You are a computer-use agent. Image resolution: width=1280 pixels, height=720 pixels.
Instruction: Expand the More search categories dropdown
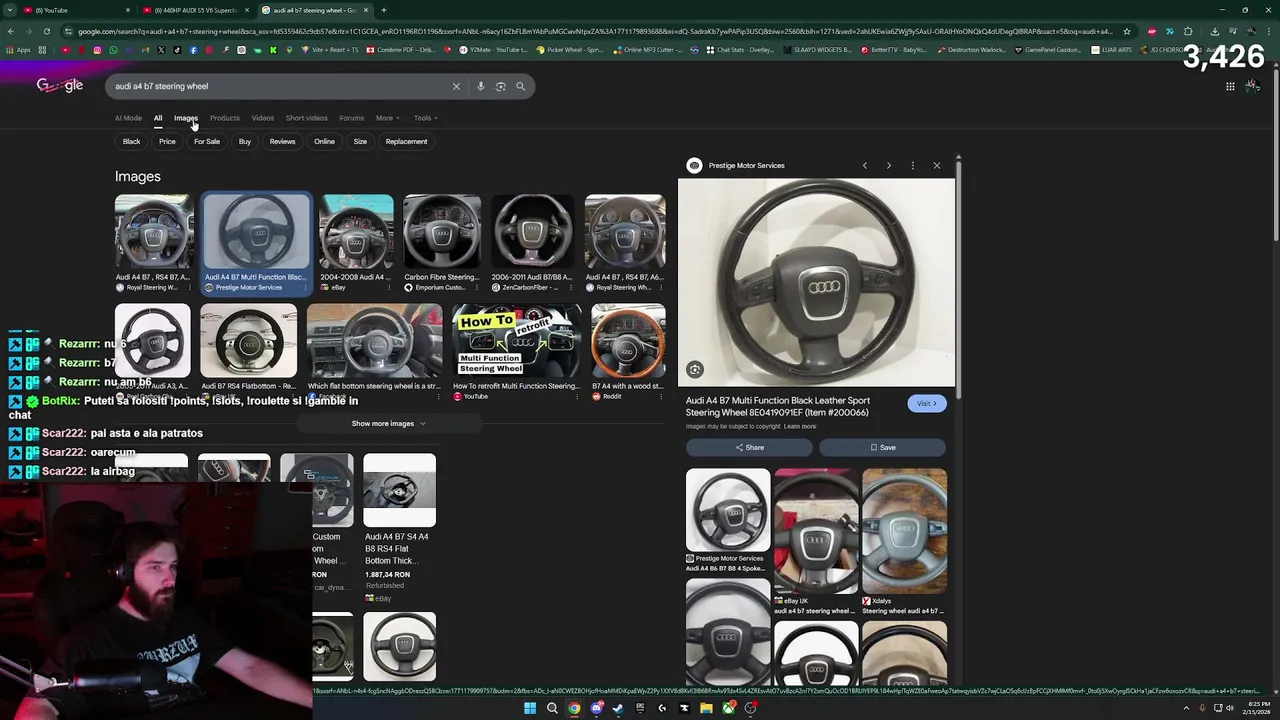click(x=387, y=118)
